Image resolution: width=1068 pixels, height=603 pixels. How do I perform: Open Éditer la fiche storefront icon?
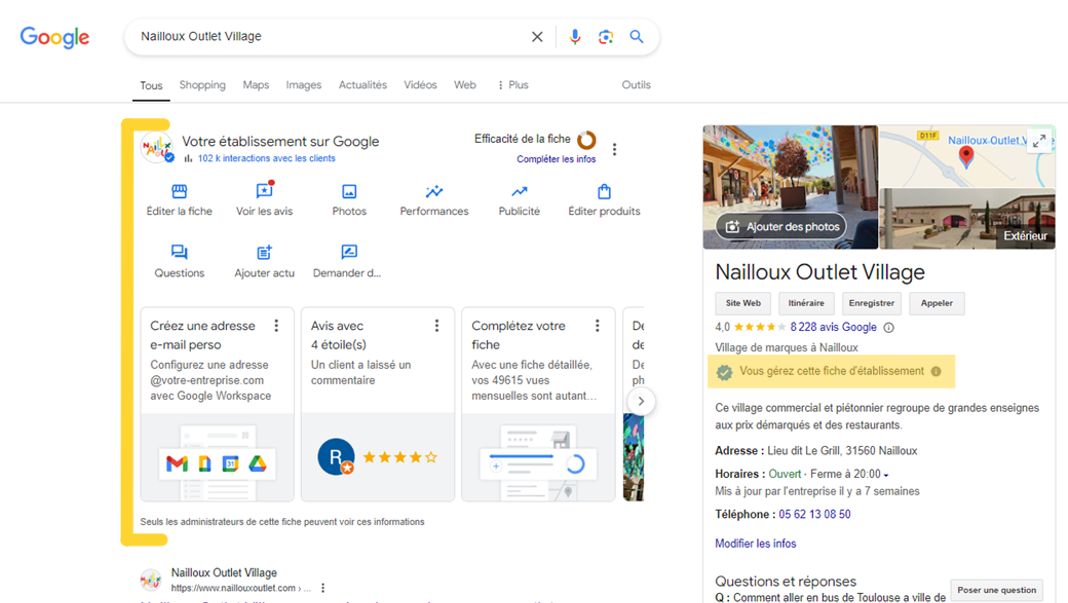(179, 191)
